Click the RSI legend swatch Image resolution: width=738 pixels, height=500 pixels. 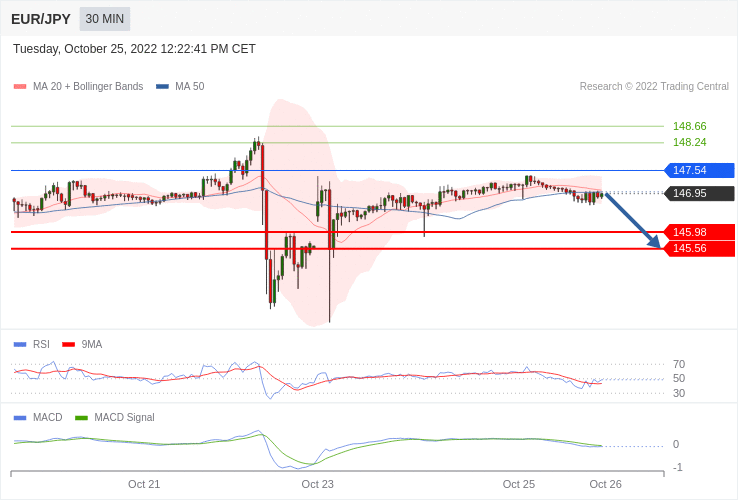click(x=20, y=345)
